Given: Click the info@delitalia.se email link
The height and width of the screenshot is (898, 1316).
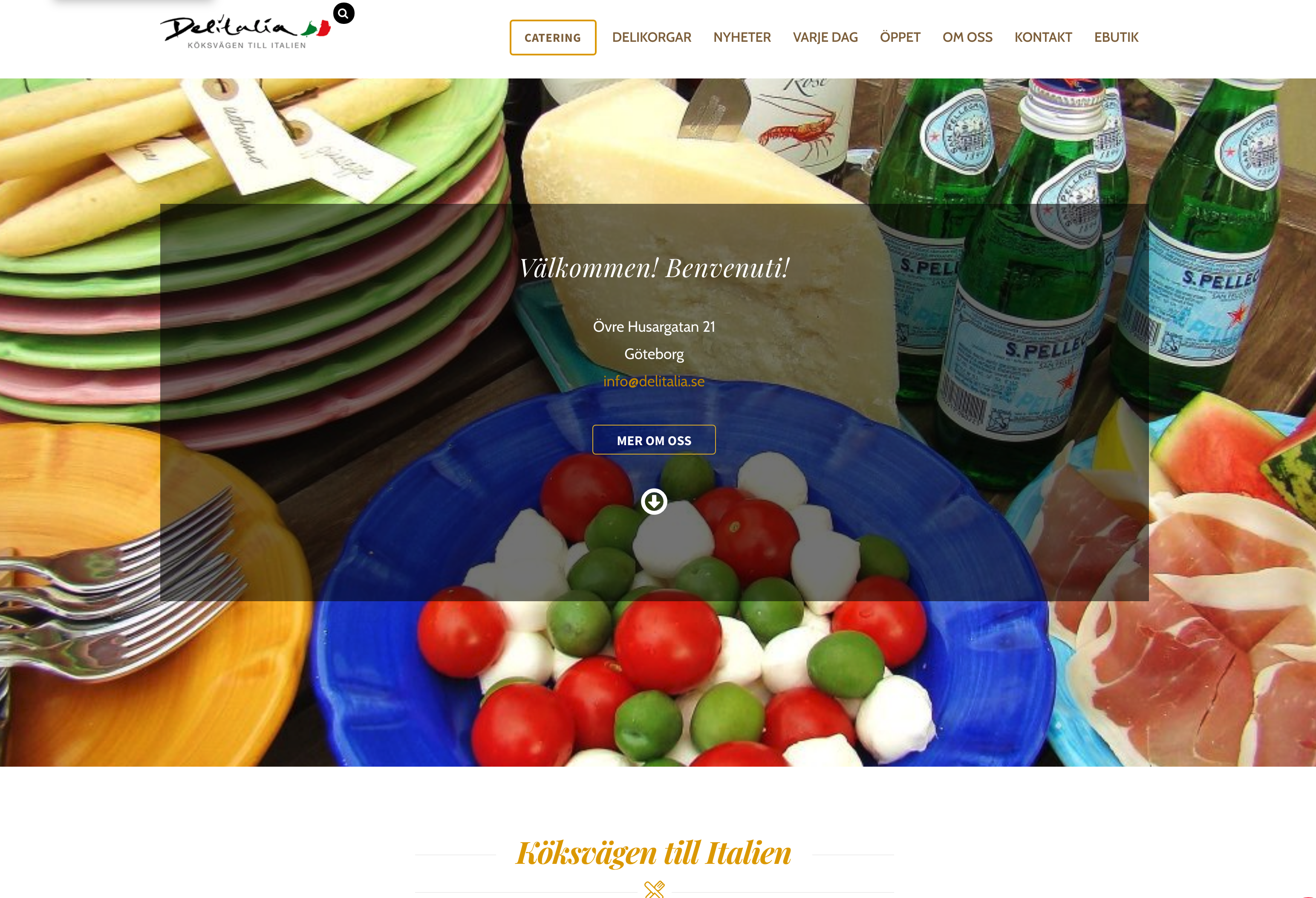Looking at the screenshot, I should click(x=654, y=381).
